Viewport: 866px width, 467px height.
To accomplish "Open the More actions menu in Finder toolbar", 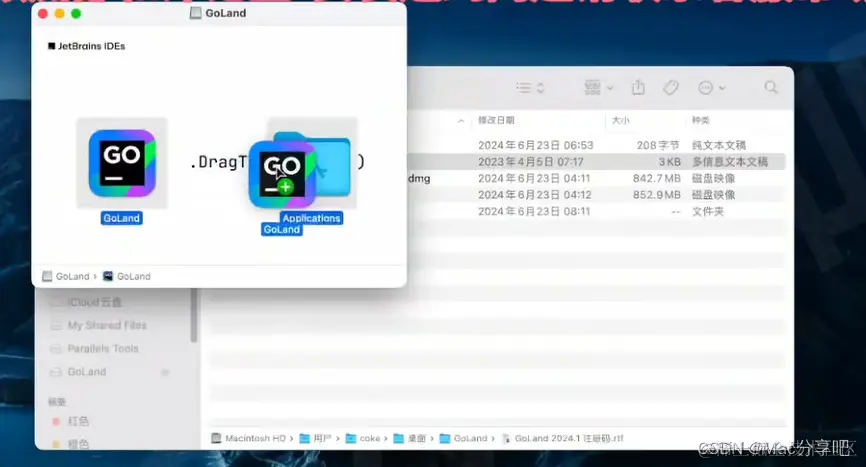I will [x=711, y=87].
